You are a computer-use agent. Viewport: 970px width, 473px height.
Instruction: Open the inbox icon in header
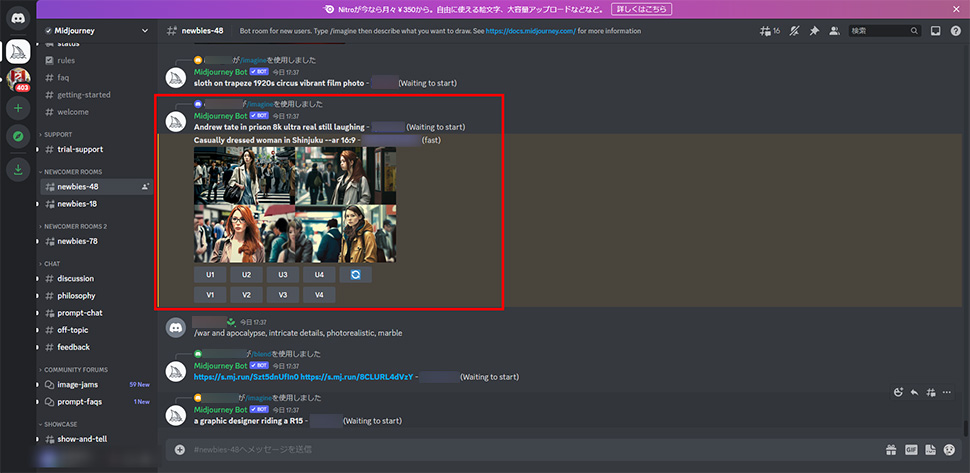[x=936, y=31]
